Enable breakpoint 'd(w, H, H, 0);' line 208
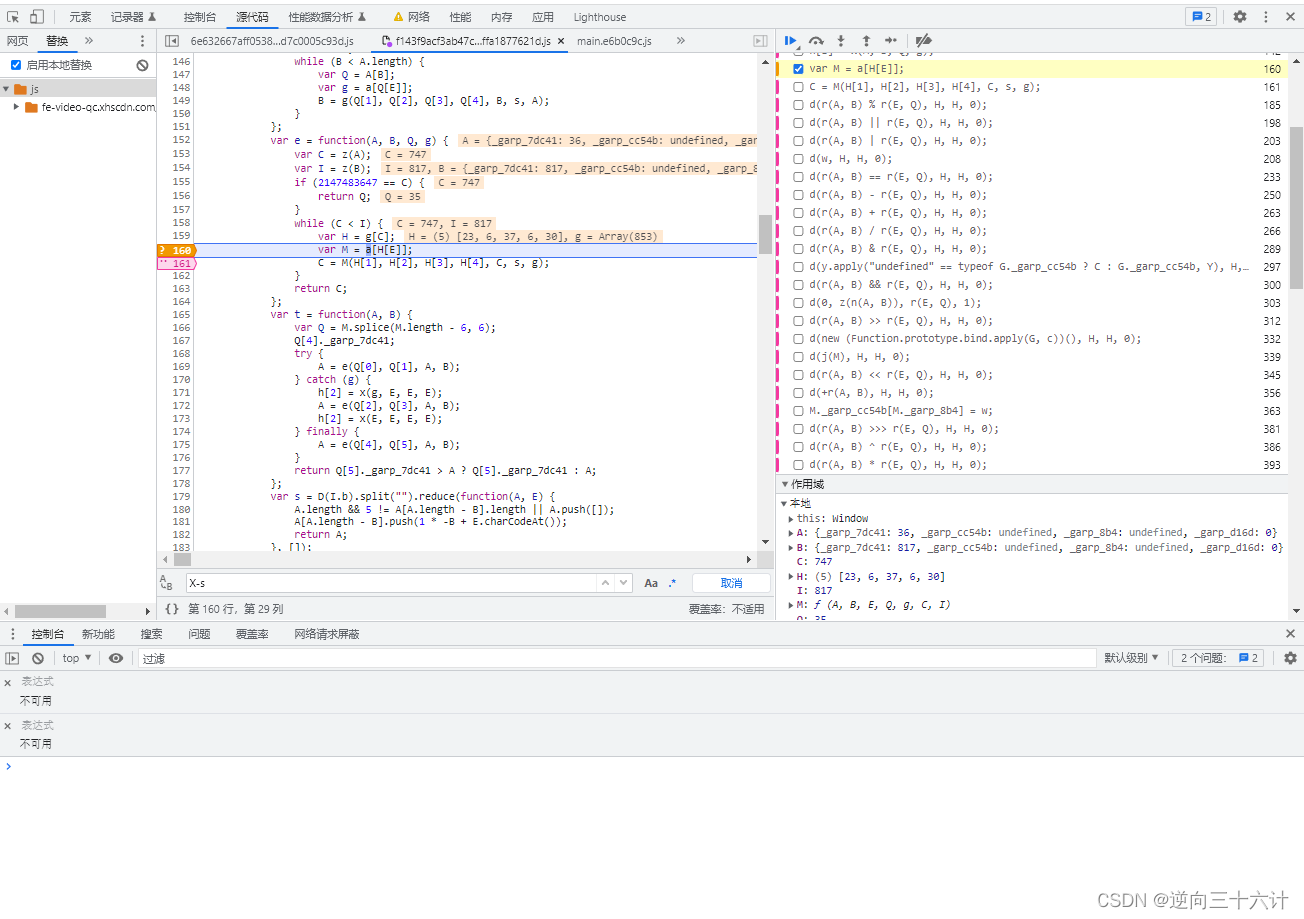This screenshot has width=1304, height=919. tap(798, 159)
